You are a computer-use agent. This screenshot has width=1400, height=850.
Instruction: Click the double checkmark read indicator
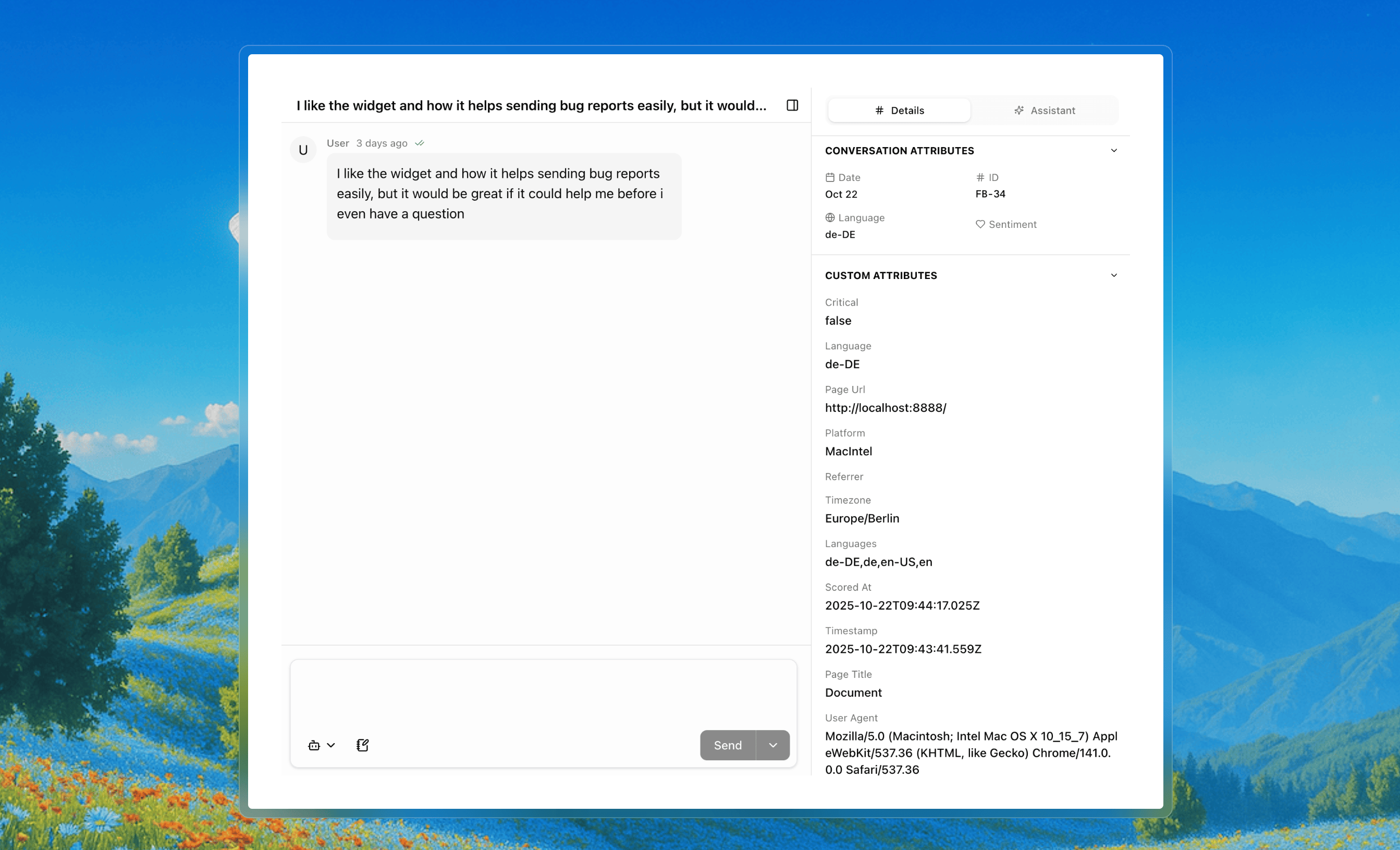(420, 143)
